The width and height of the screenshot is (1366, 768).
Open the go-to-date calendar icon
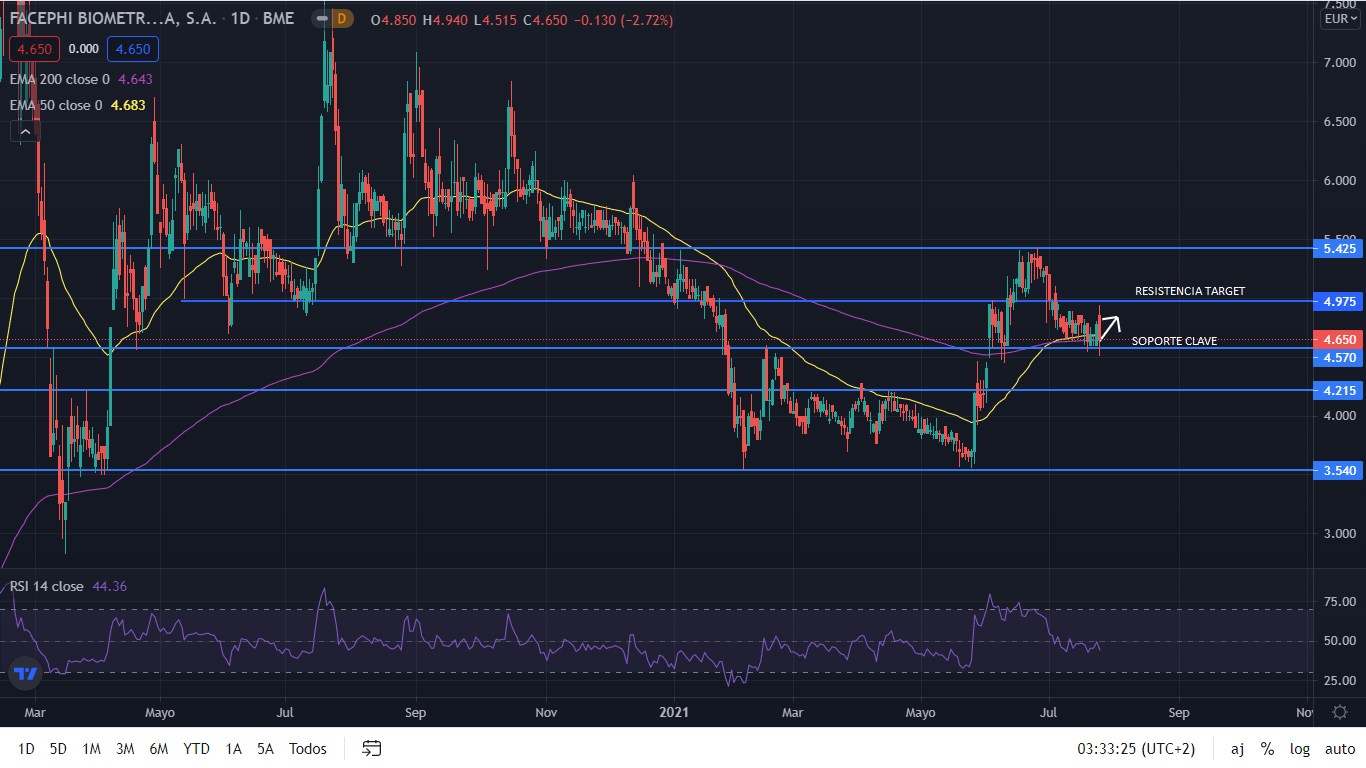pos(372,748)
